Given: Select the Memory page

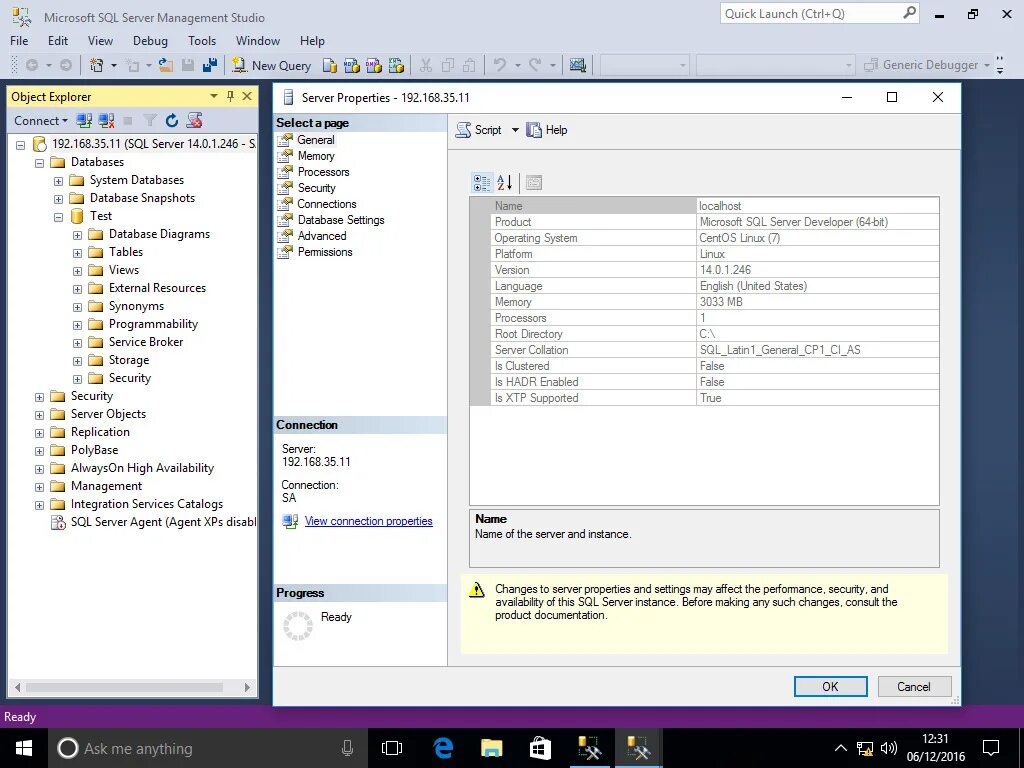Looking at the screenshot, I should point(316,156).
